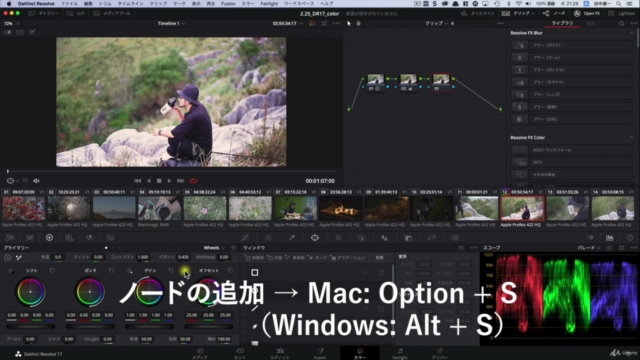Open the Fairlight menu in menu bar
The height and width of the screenshot is (360, 640).
coord(269,4)
